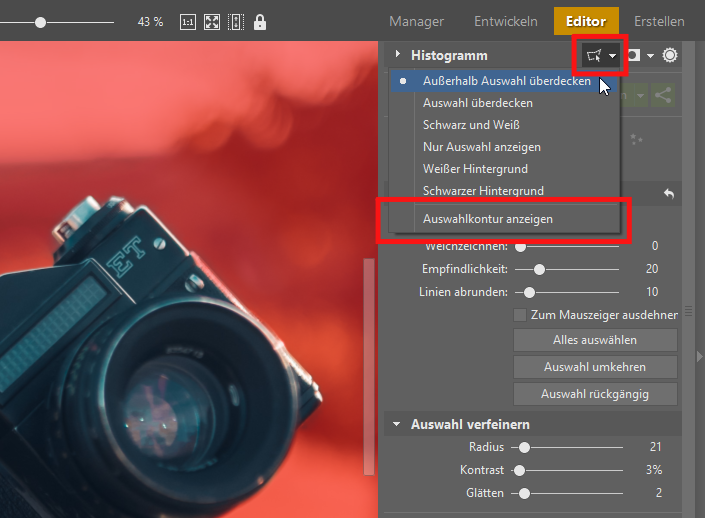Click the fit-to-height zoom icon

click(x=236, y=21)
